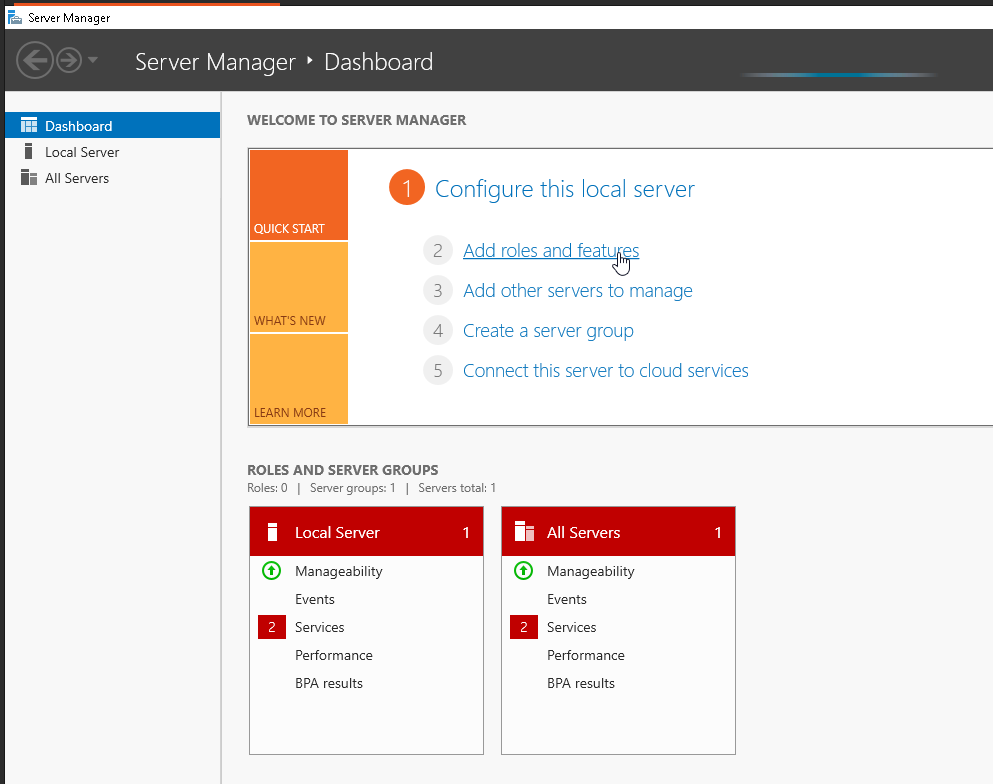The image size is (993, 784).
Task: Open the Learn More tile
Action: coord(298,379)
